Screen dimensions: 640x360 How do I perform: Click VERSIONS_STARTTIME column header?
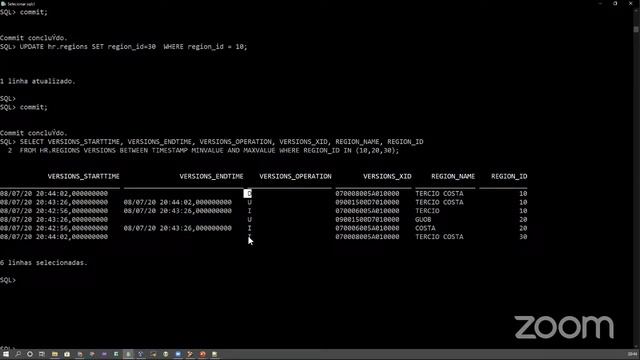84,176
